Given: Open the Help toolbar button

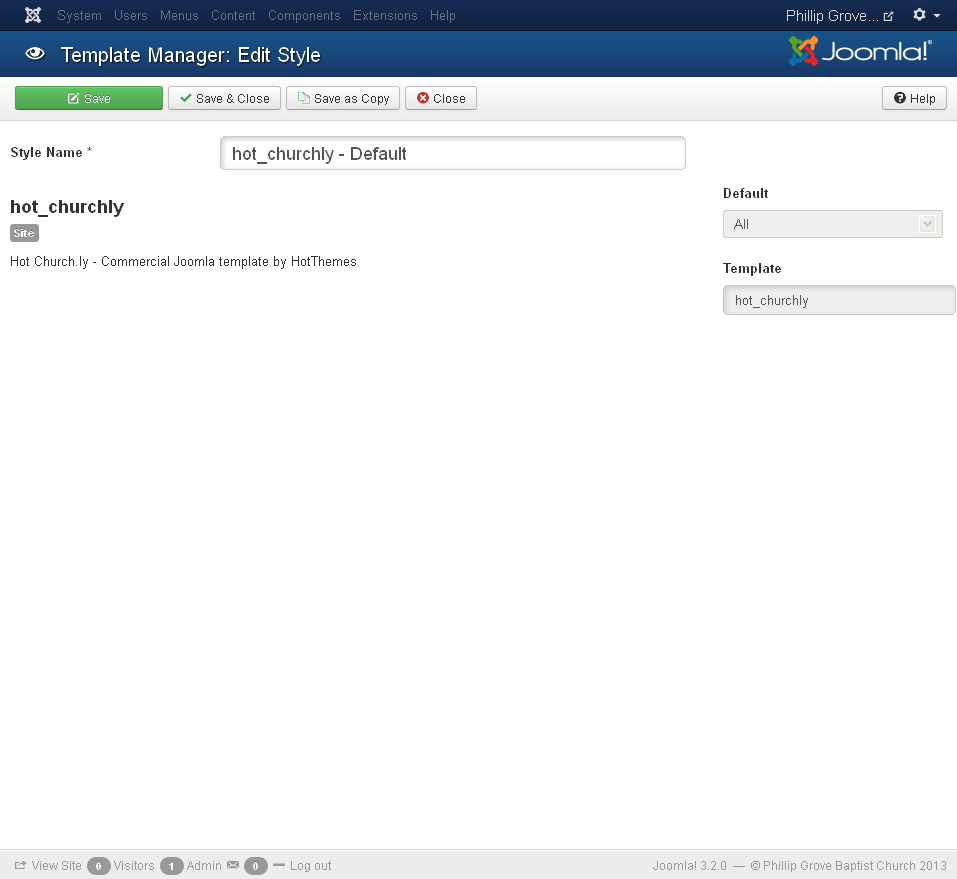Looking at the screenshot, I should coord(914,98).
